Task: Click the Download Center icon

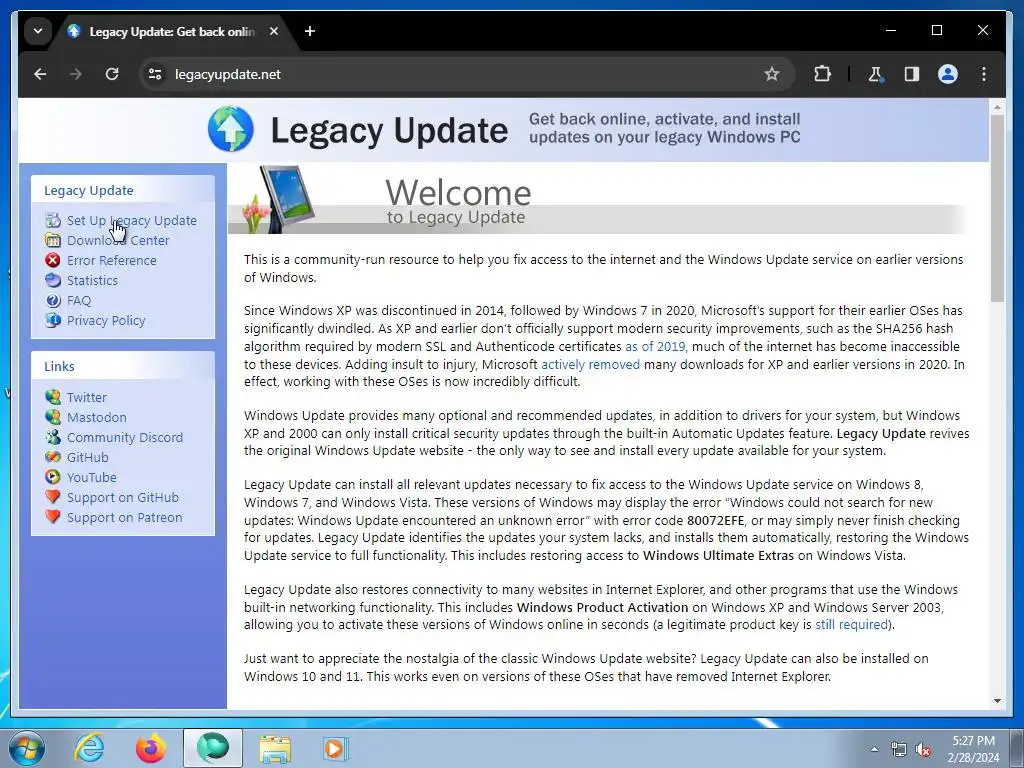Action: 53,240
